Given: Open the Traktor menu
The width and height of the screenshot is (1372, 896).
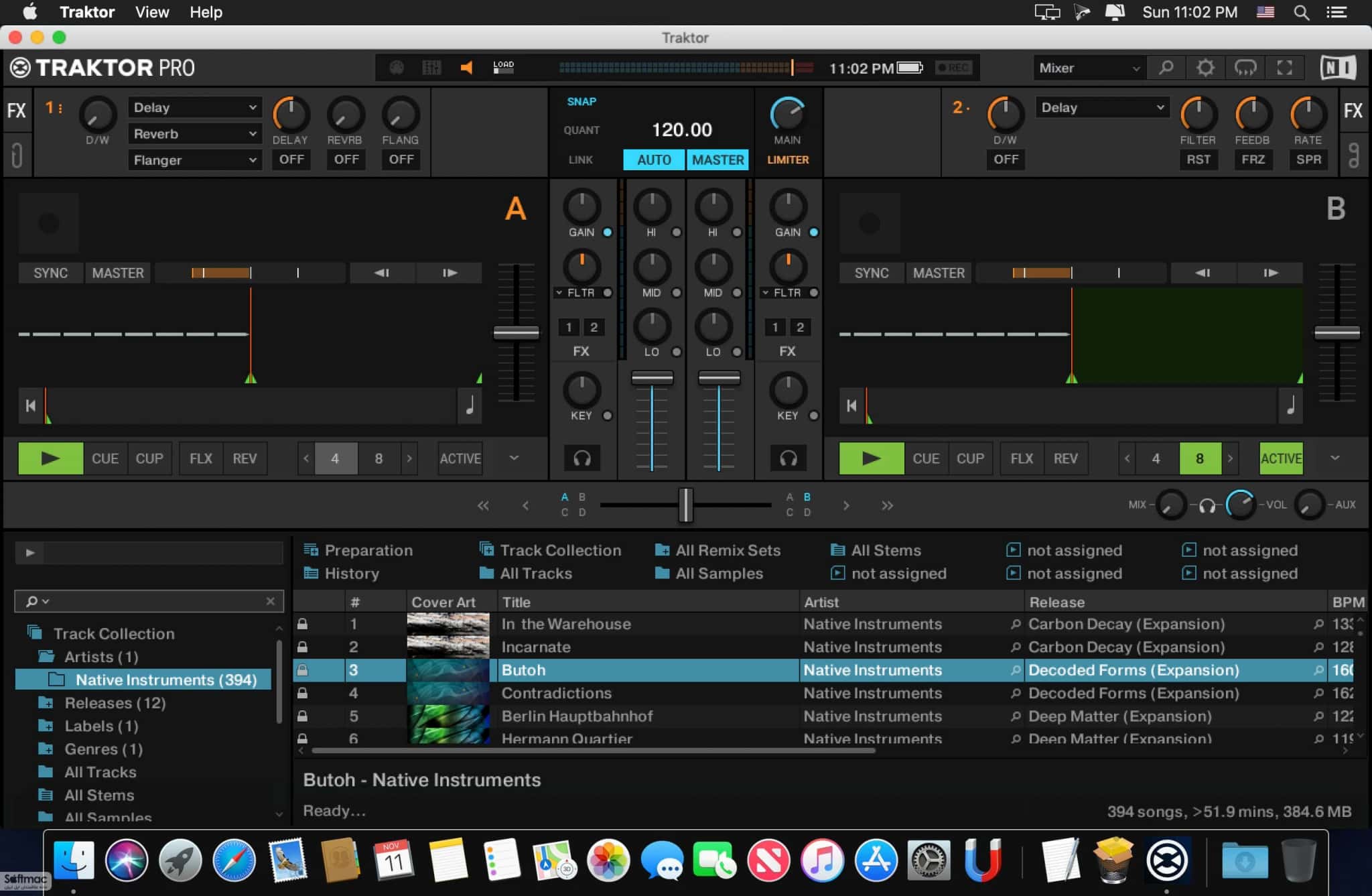Looking at the screenshot, I should [87, 12].
